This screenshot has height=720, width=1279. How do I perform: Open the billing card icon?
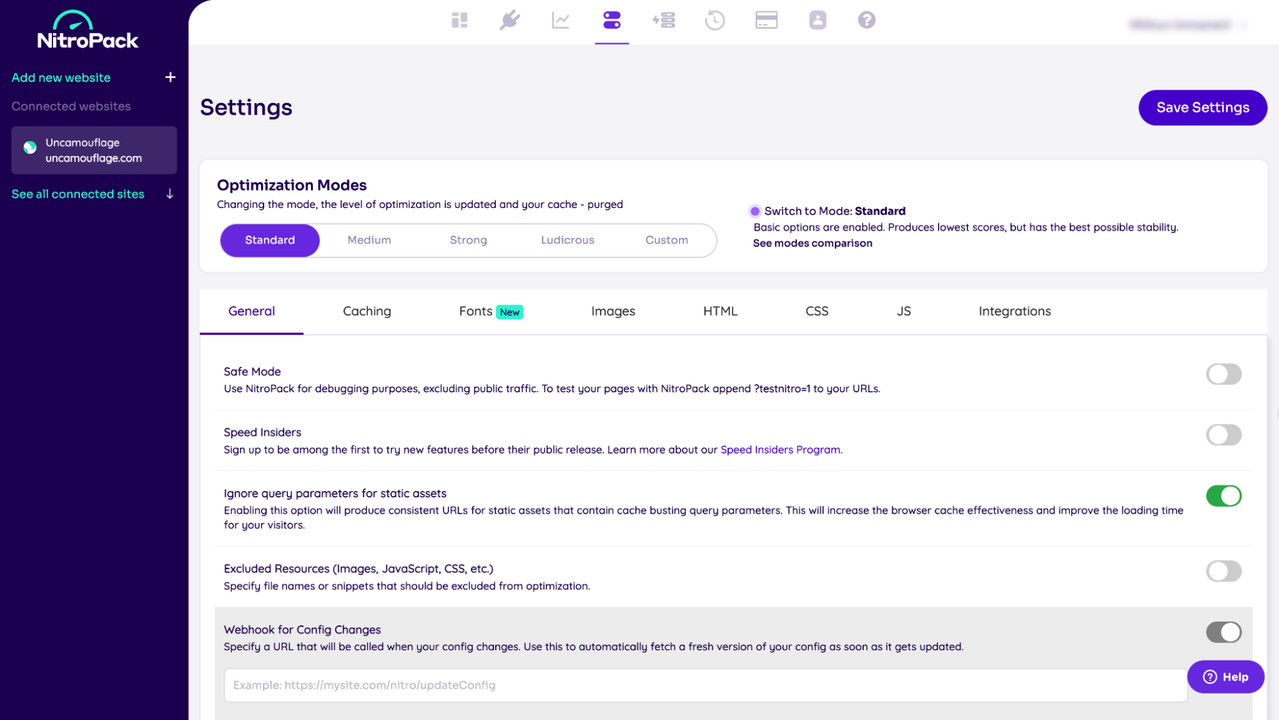pos(766,20)
